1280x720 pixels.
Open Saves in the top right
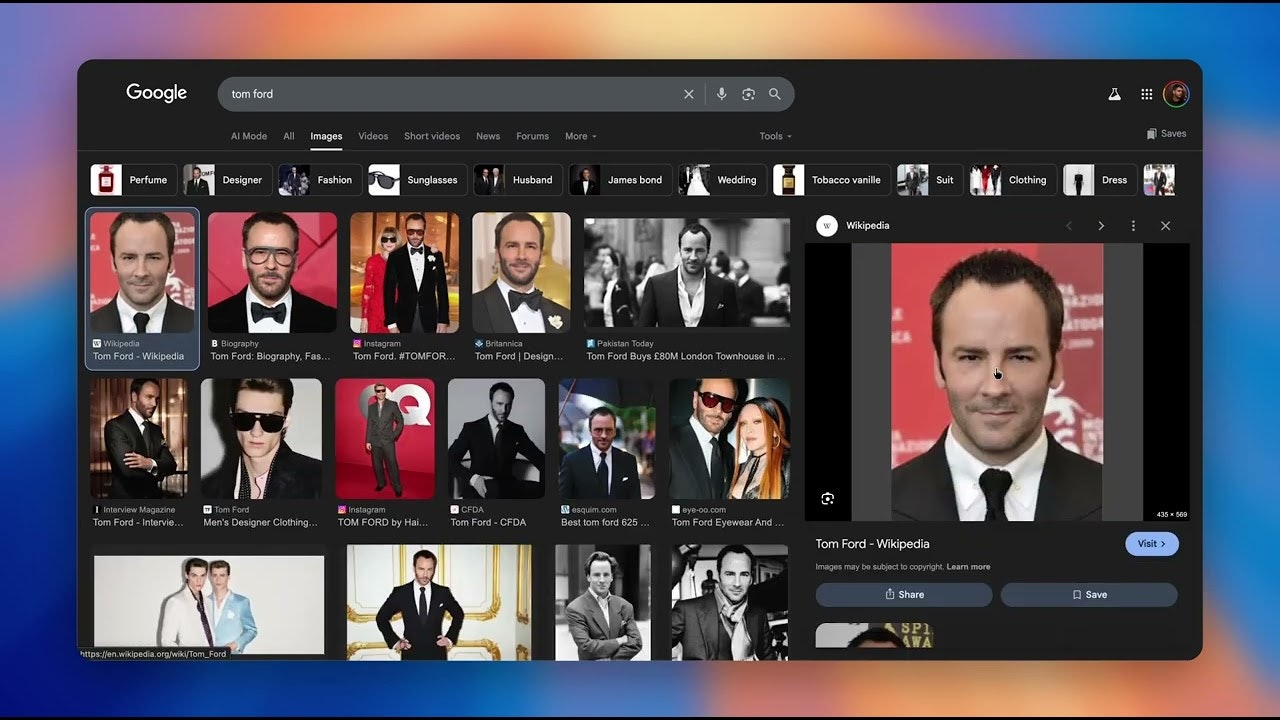(x=1166, y=133)
